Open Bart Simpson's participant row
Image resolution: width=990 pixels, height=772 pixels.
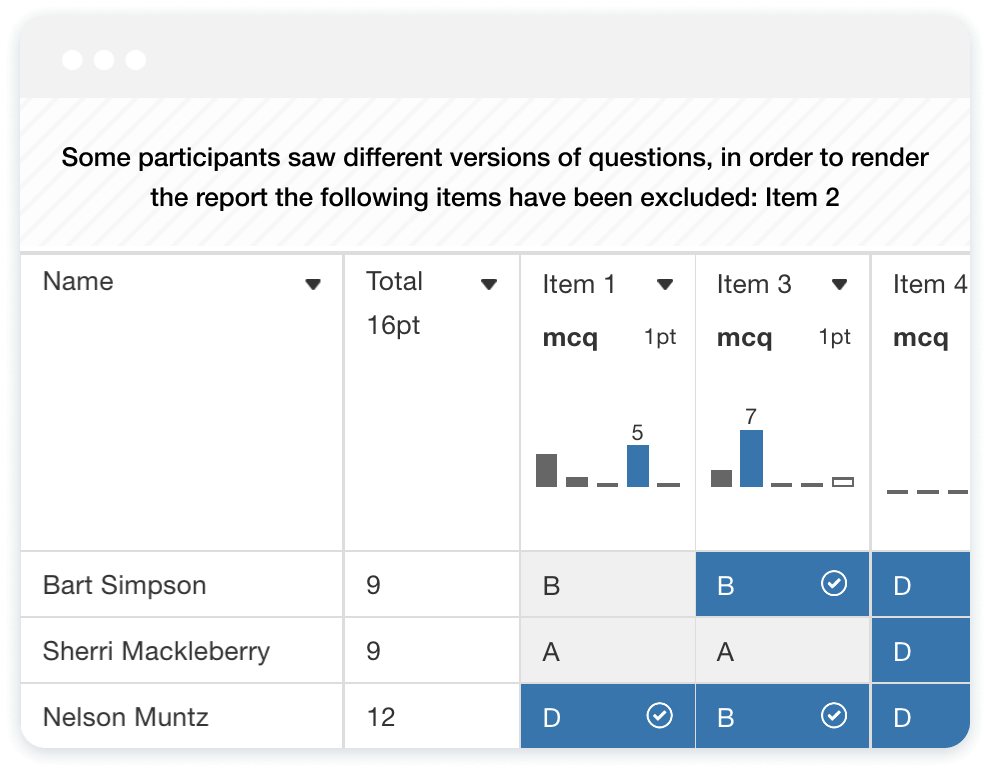[124, 585]
